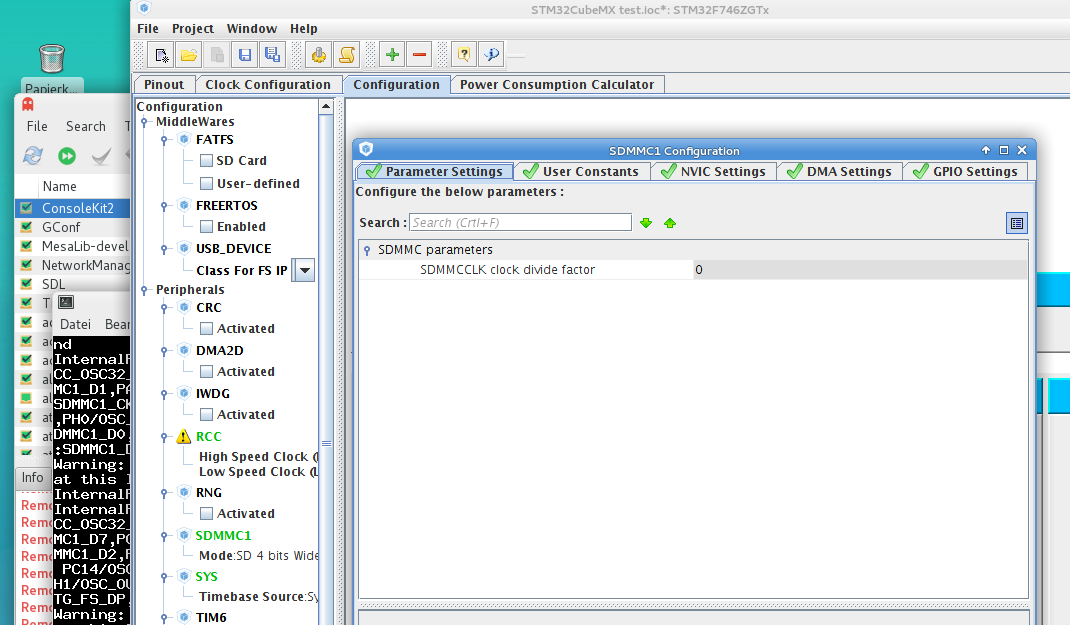Collapse the FATFS tree node
Screen dimensions: 1070x625
coord(164,140)
